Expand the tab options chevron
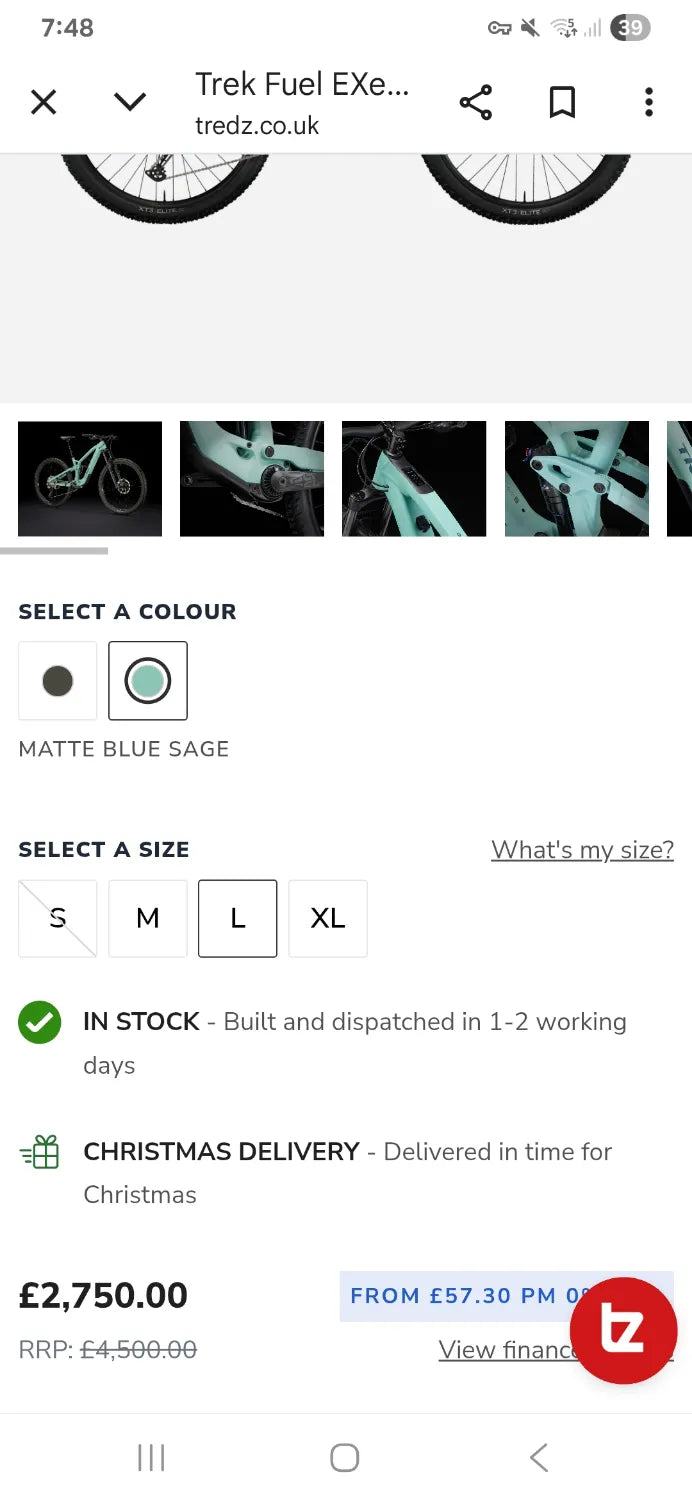The image size is (692, 1500). click(130, 102)
